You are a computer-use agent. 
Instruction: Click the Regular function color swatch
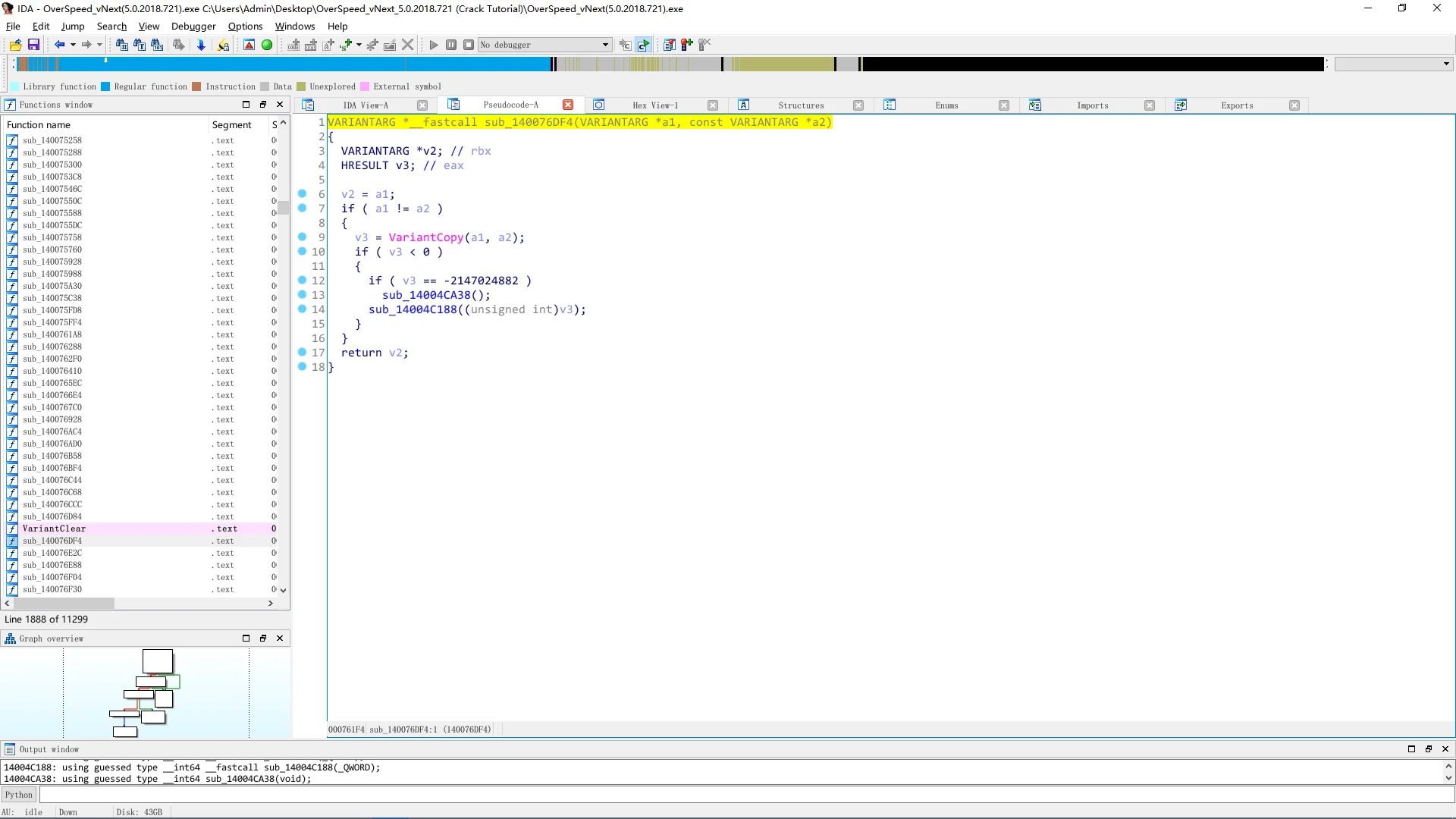click(x=106, y=86)
